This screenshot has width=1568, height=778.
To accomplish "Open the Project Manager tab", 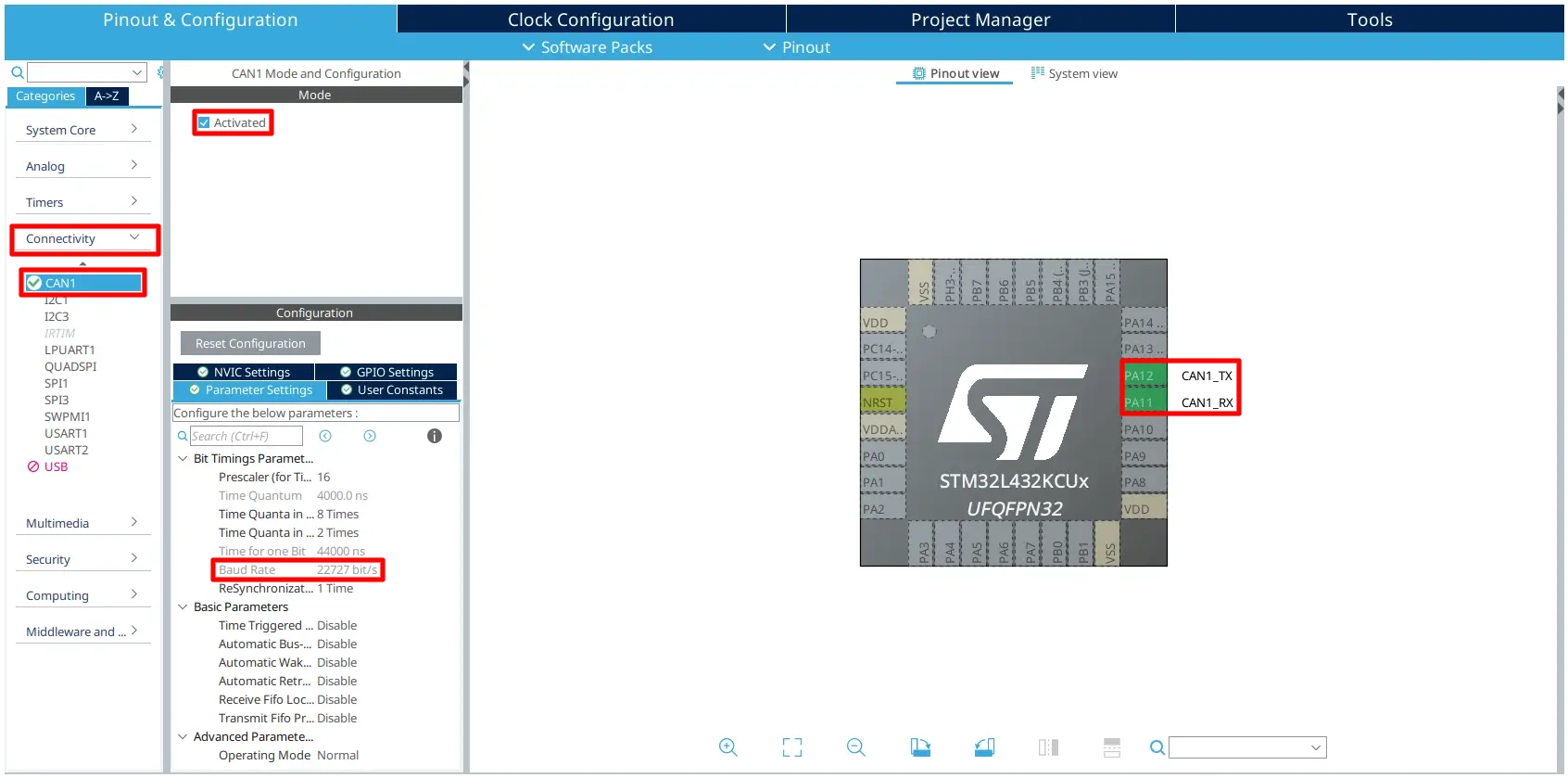I will [980, 19].
